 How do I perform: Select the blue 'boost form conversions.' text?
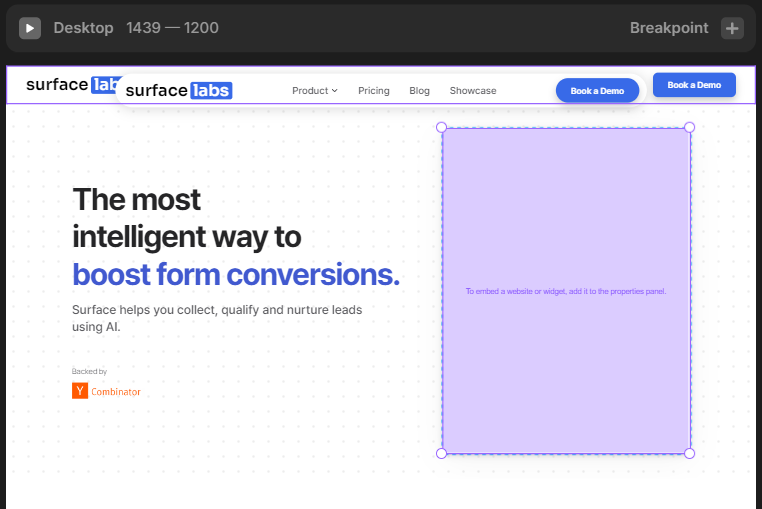(x=236, y=275)
